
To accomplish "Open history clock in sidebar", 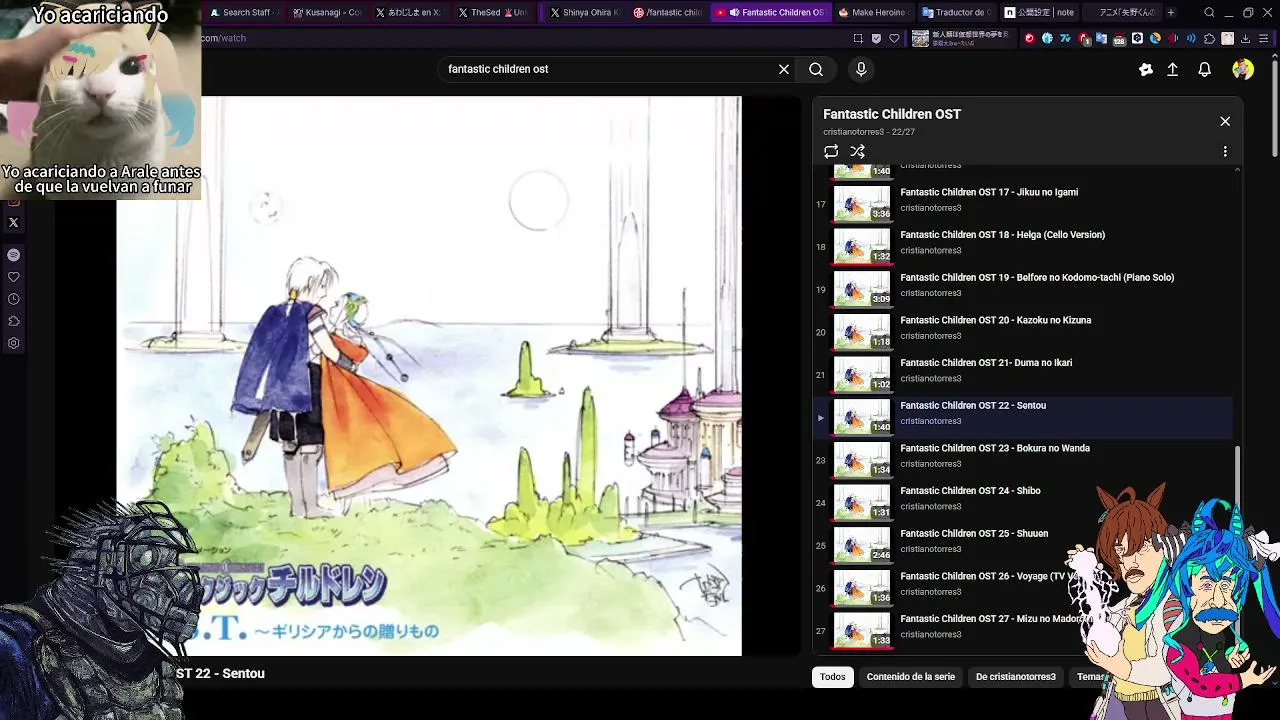I will tap(13, 299).
